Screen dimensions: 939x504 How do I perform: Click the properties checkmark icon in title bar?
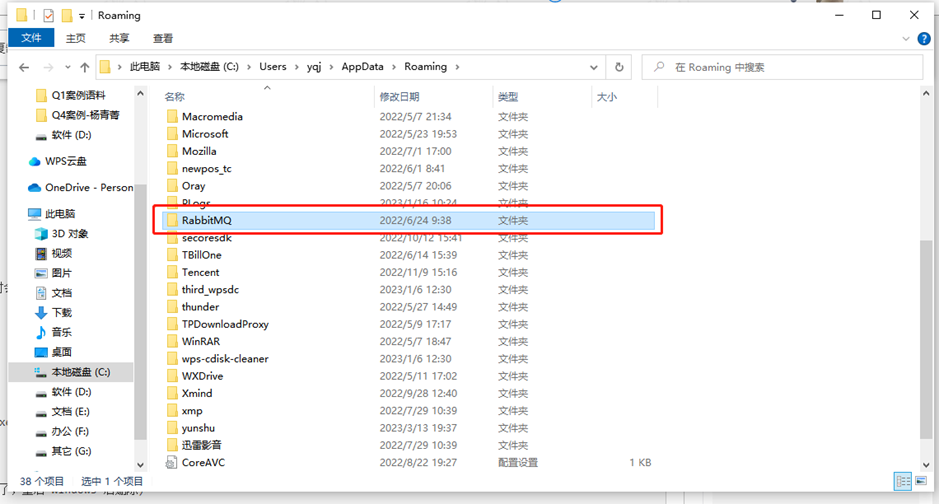(x=48, y=15)
